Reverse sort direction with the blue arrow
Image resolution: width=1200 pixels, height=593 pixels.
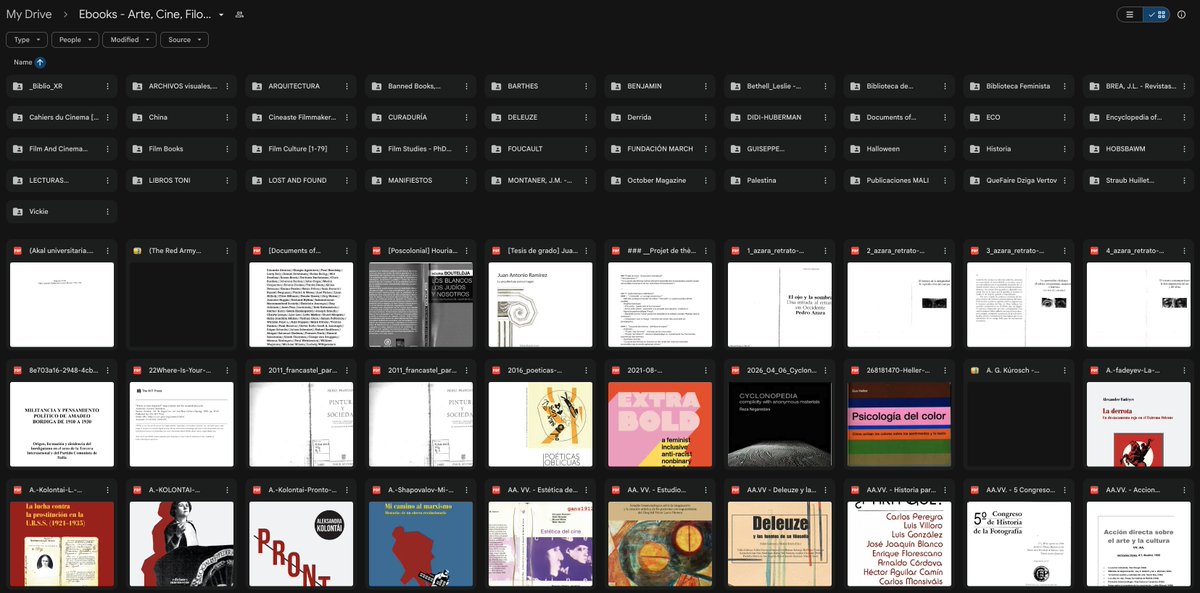coord(40,62)
